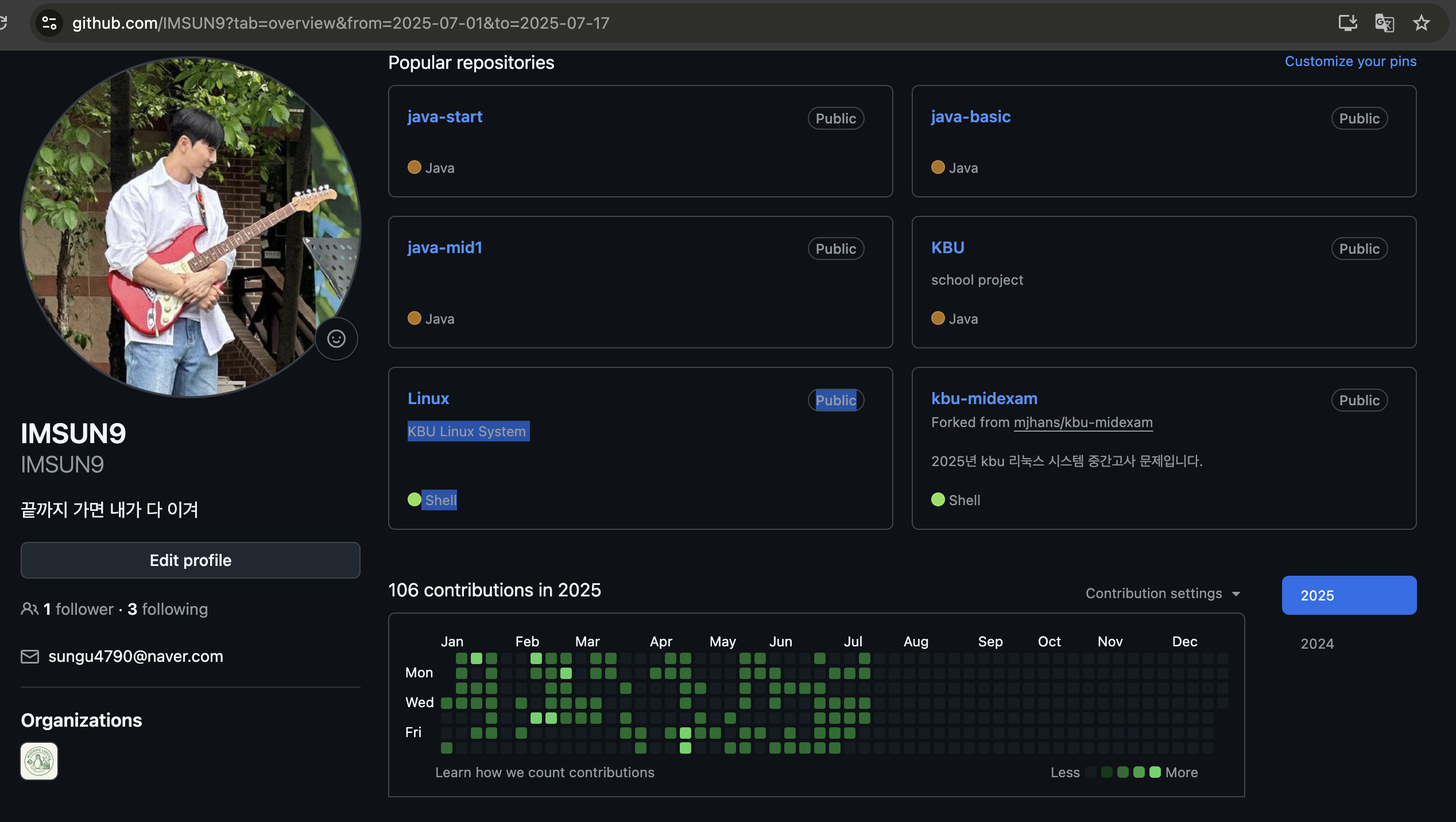This screenshot has width=1456, height=822.
Task: Select the 2025 year filter
Action: tap(1349, 595)
